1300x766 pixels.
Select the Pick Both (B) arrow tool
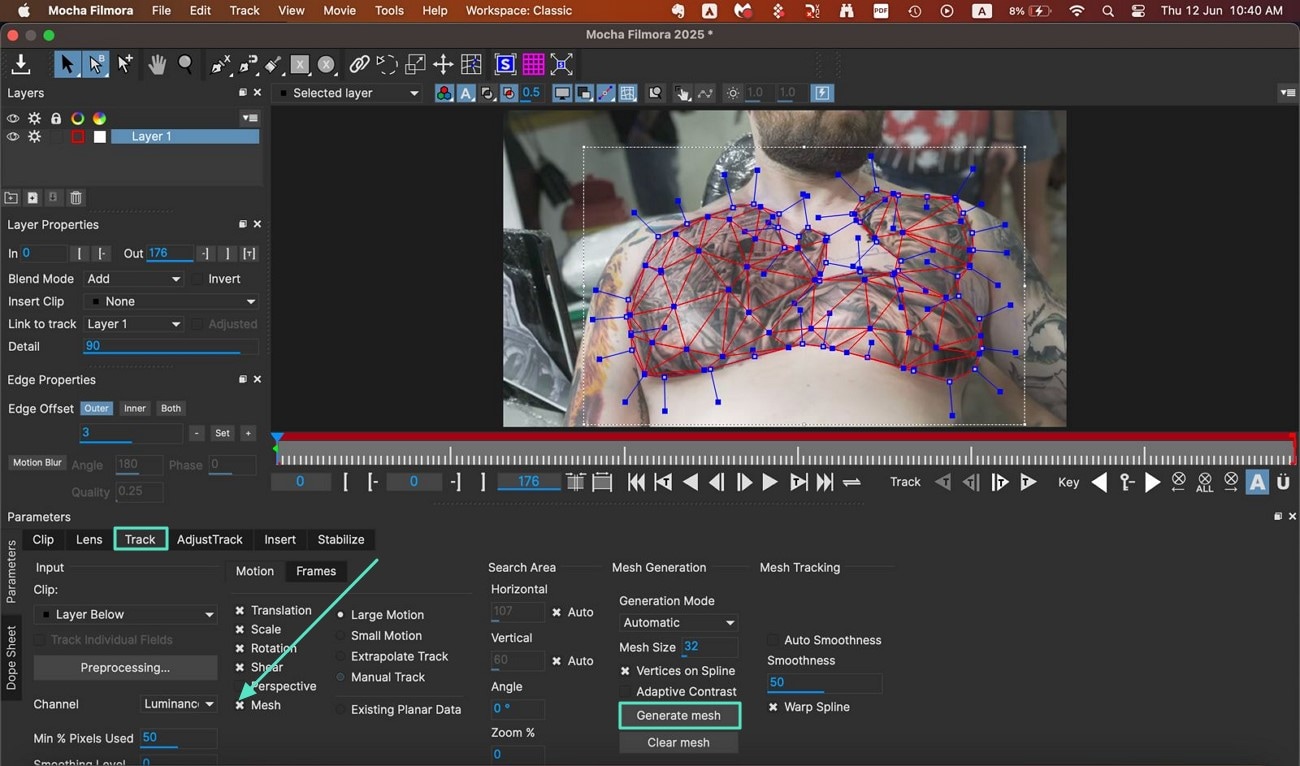(95, 65)
